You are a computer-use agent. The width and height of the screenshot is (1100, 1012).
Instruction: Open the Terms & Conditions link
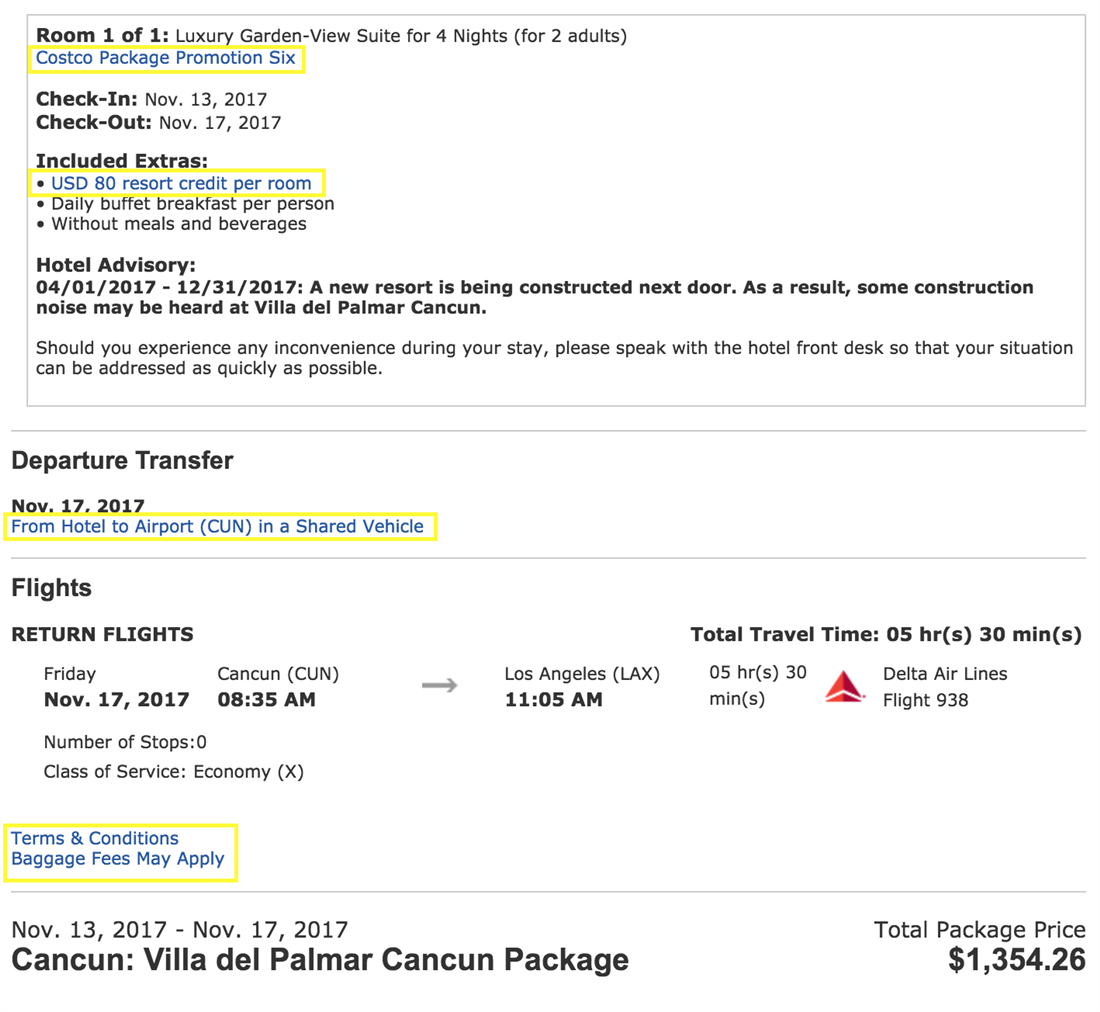(x=95, y=838)
